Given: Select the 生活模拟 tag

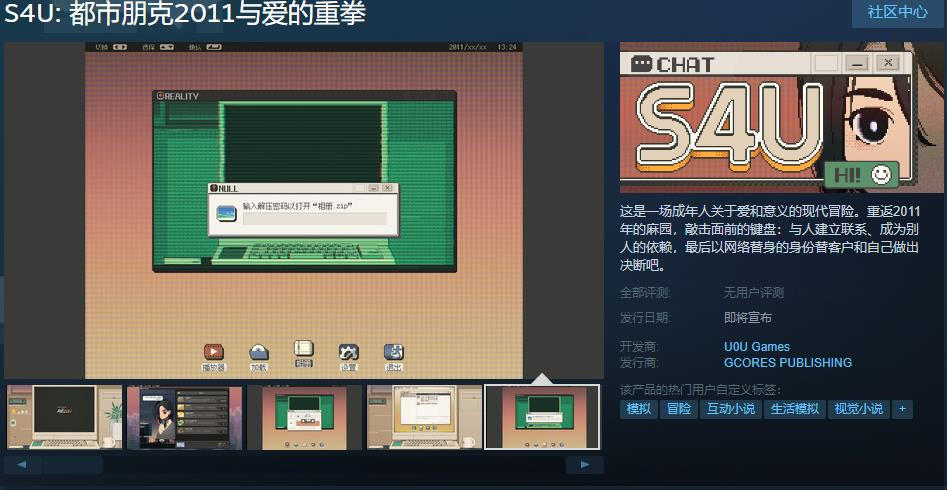Looking at the screenshot, I should pyautogui.click(x=795, y=409).
